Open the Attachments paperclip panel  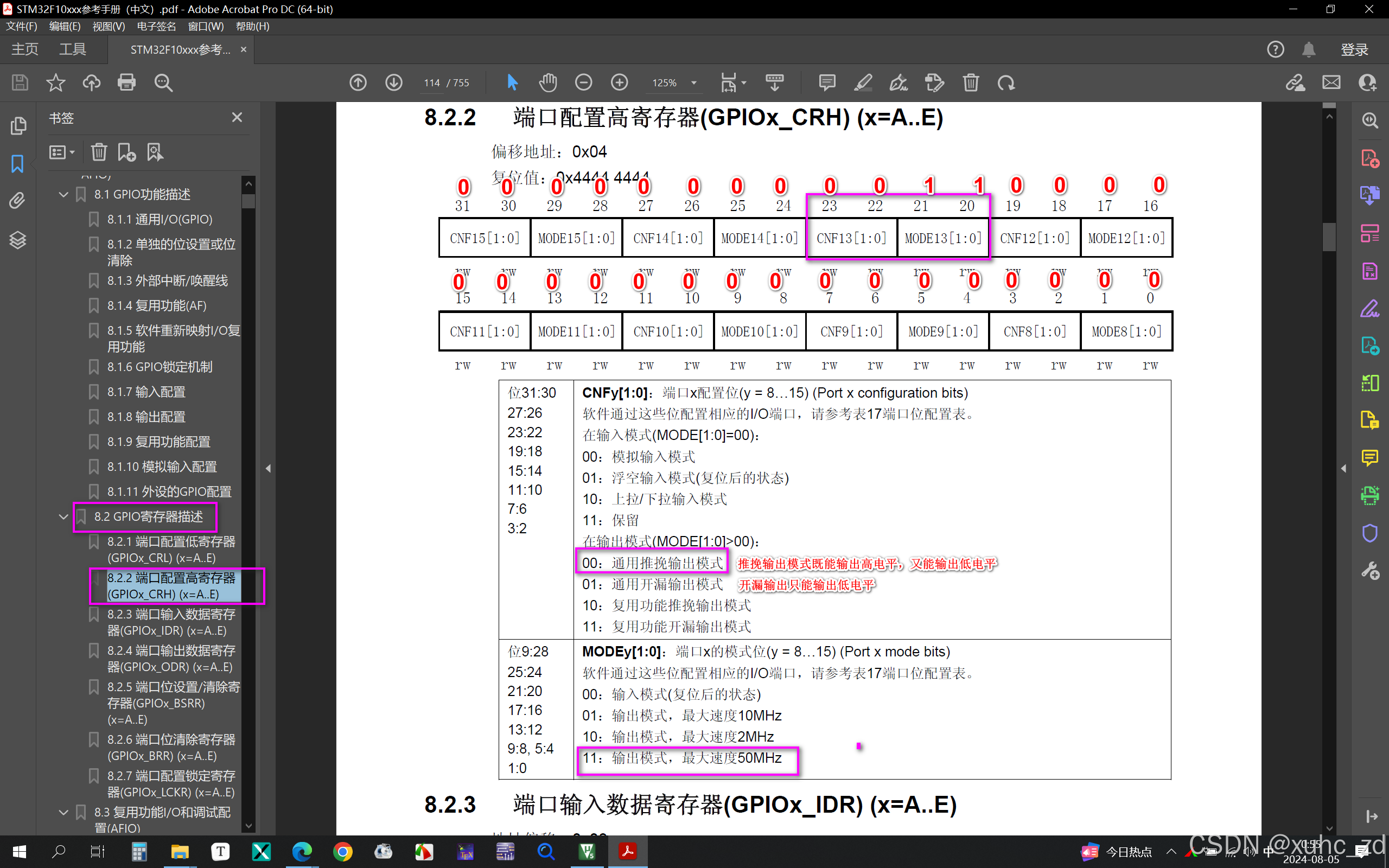[x=18, y=201]
